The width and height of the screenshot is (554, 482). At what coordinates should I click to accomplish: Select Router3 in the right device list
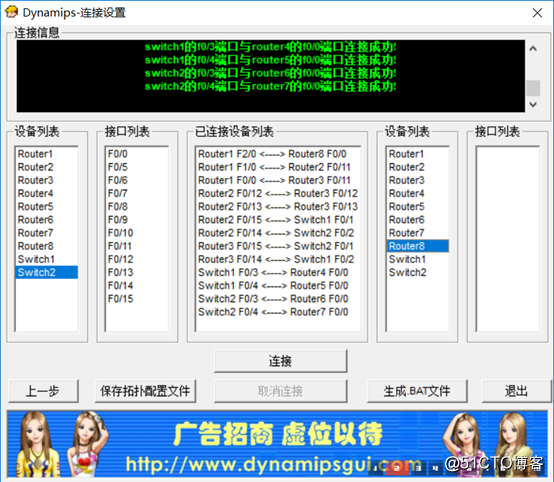tap(418, 180)
